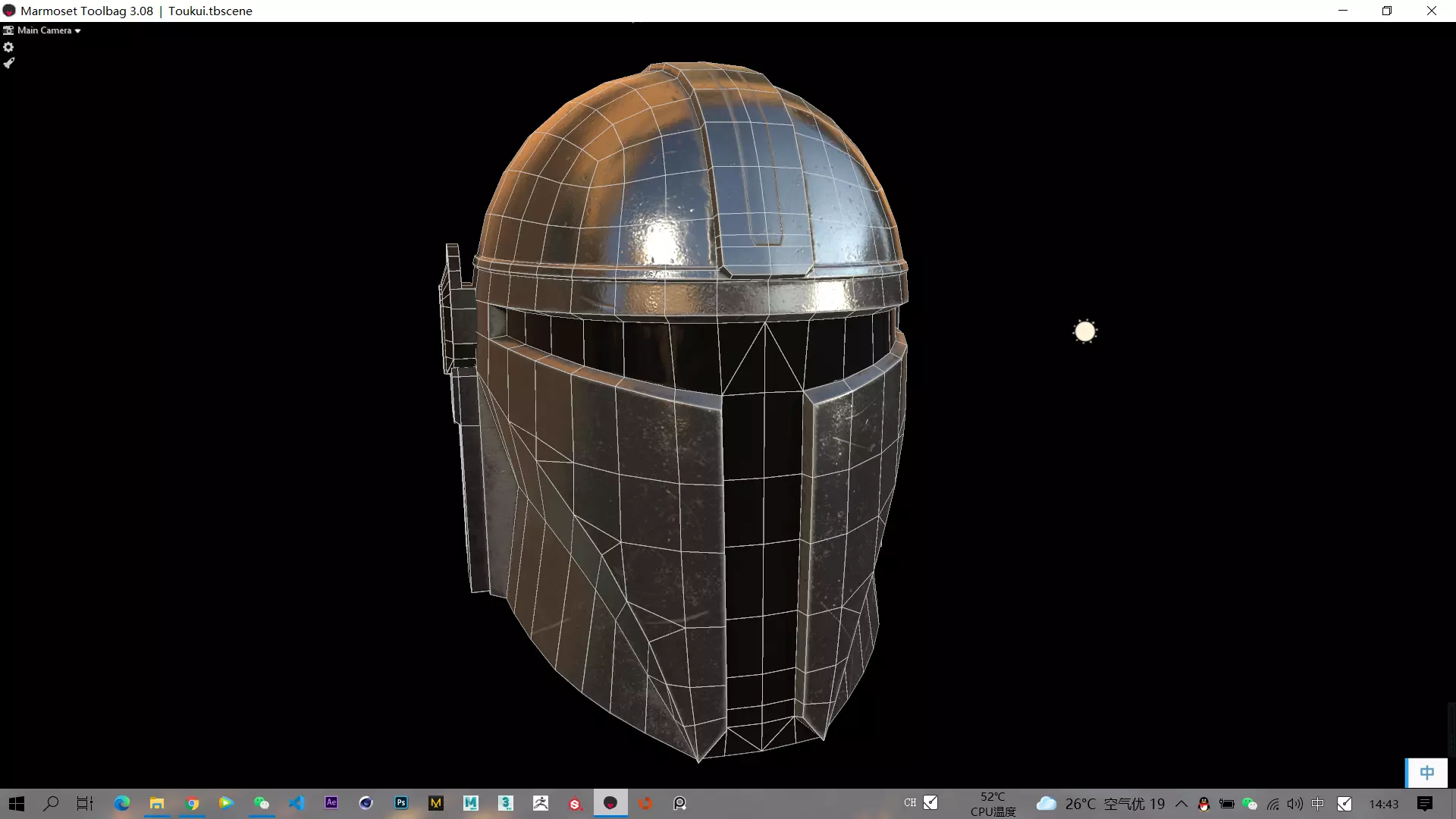Image resolution: width=1456 pixels, height=819 pixels.
Task: Expand hidden system tray icons
Action: point(1181,804)
